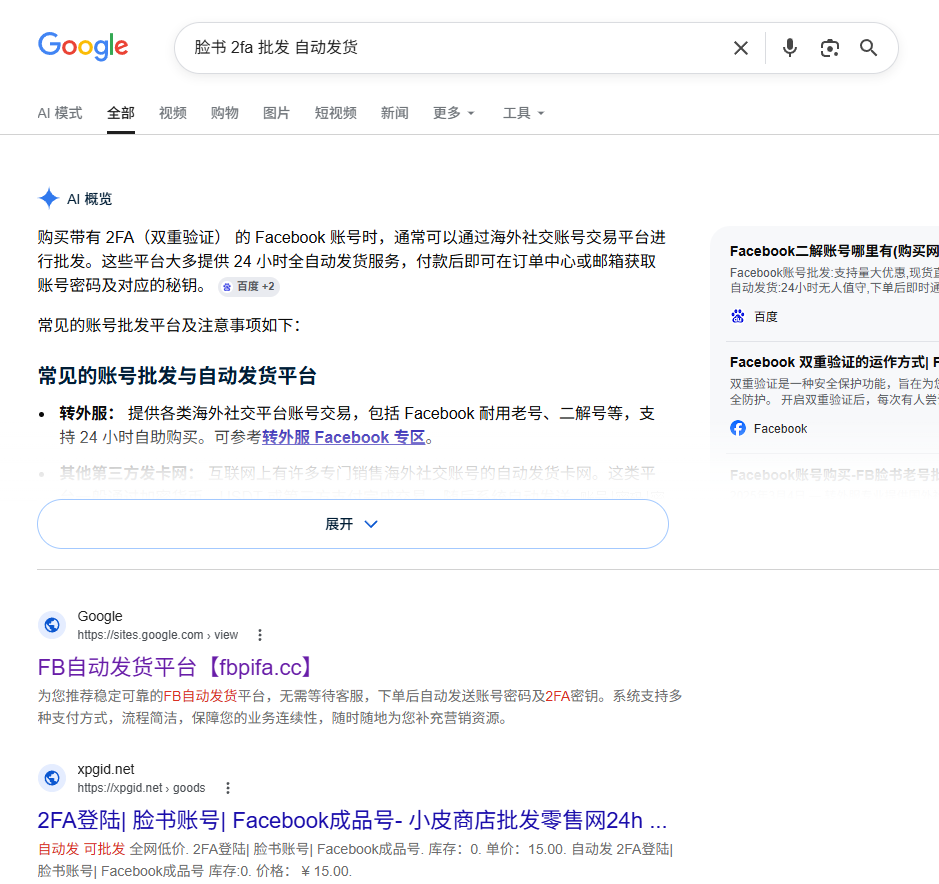This screenshot has height=884, width=939.
Task: Open the 百度 +2 source chip
Action: pos(249,286)
